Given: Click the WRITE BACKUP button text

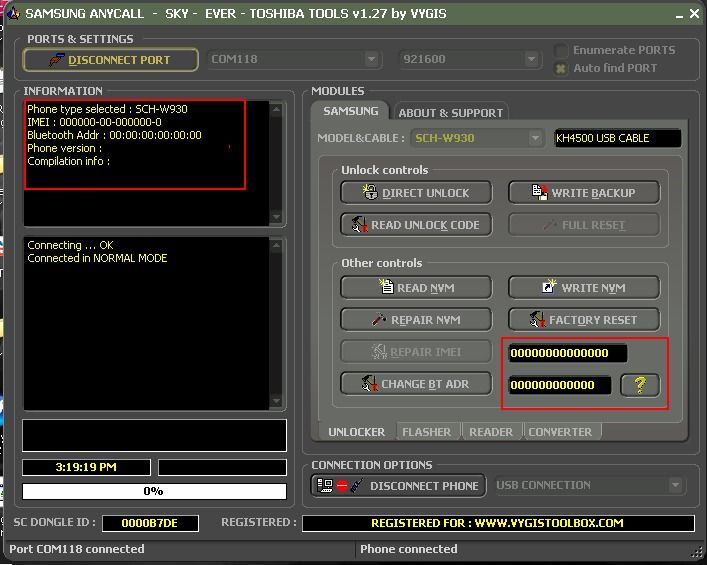Looking at the screenshot, I should point(593,193).
